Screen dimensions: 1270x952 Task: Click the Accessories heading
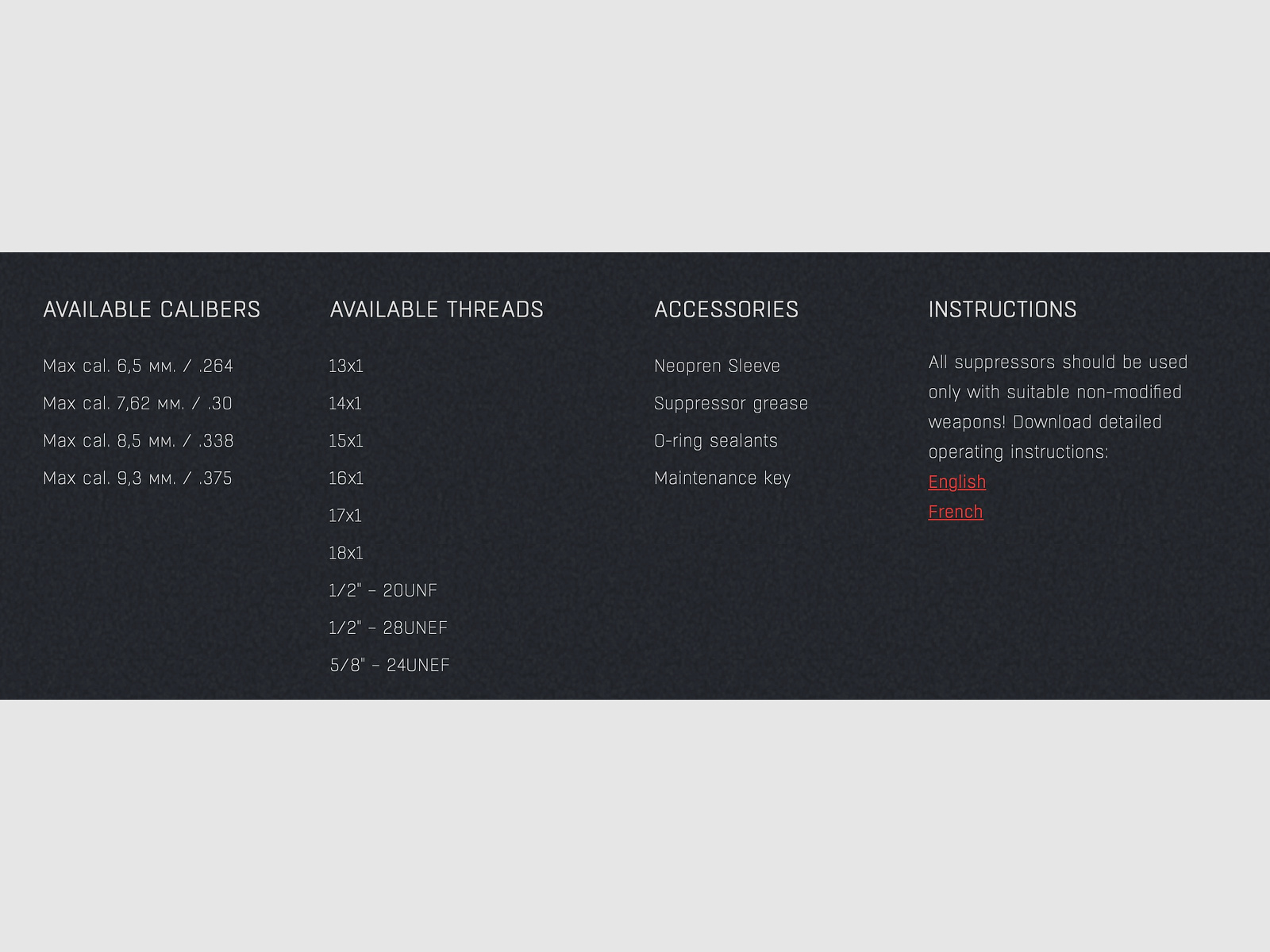point(726,309)
